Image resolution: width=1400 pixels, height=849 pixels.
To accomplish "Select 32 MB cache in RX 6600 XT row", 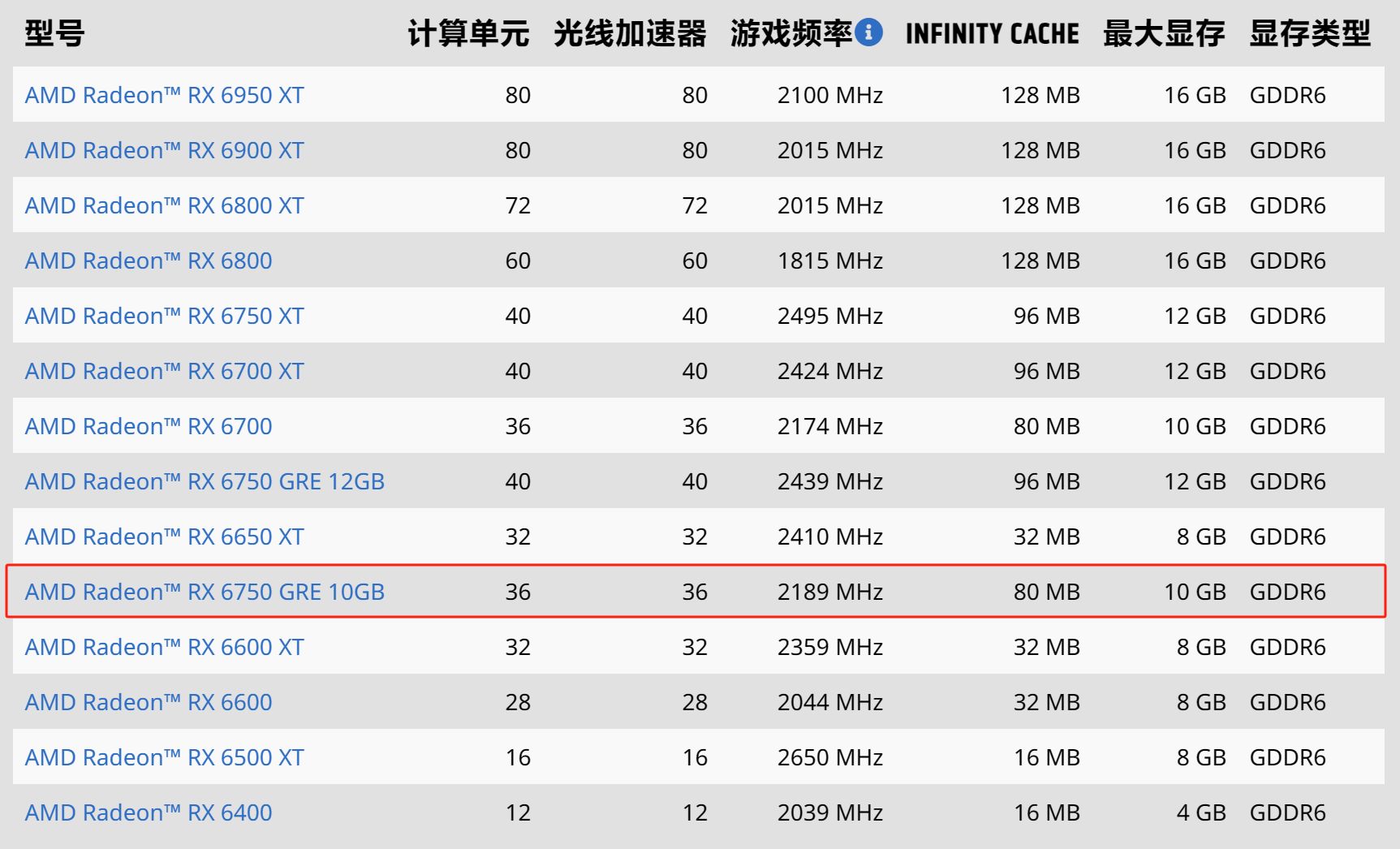I will click(x=1047, y=647).
